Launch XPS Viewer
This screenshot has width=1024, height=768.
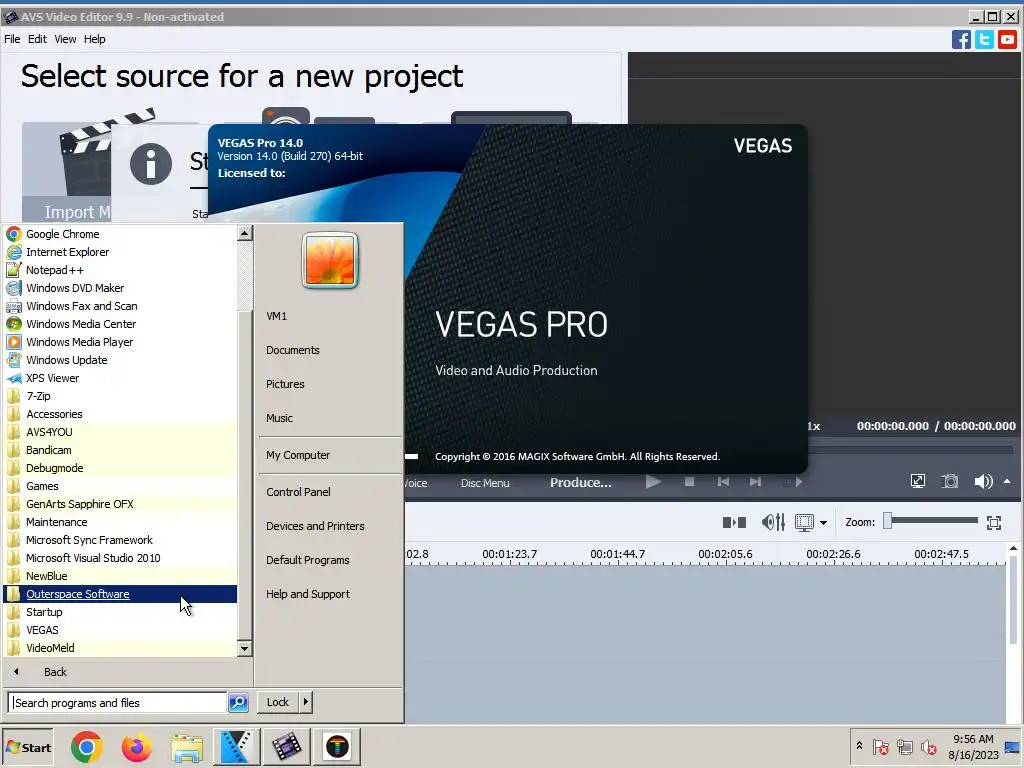[x=120, y=378]
